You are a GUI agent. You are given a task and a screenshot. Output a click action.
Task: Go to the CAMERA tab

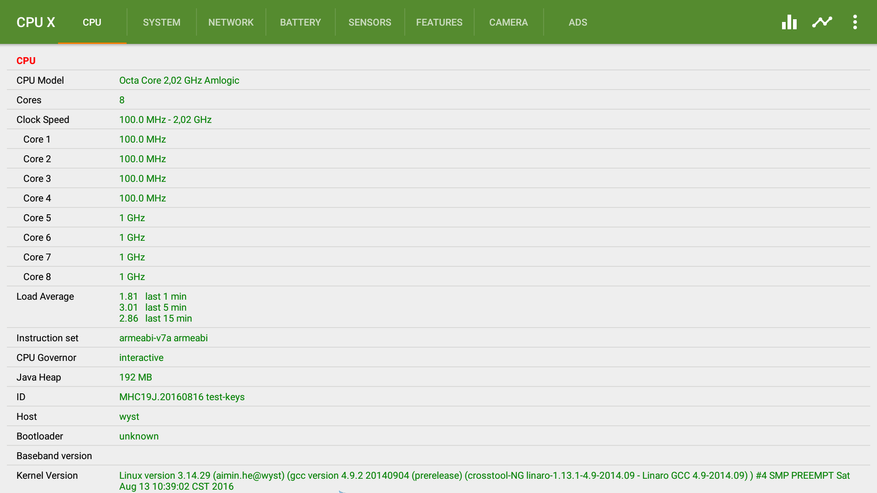click(x=508, y=22)
